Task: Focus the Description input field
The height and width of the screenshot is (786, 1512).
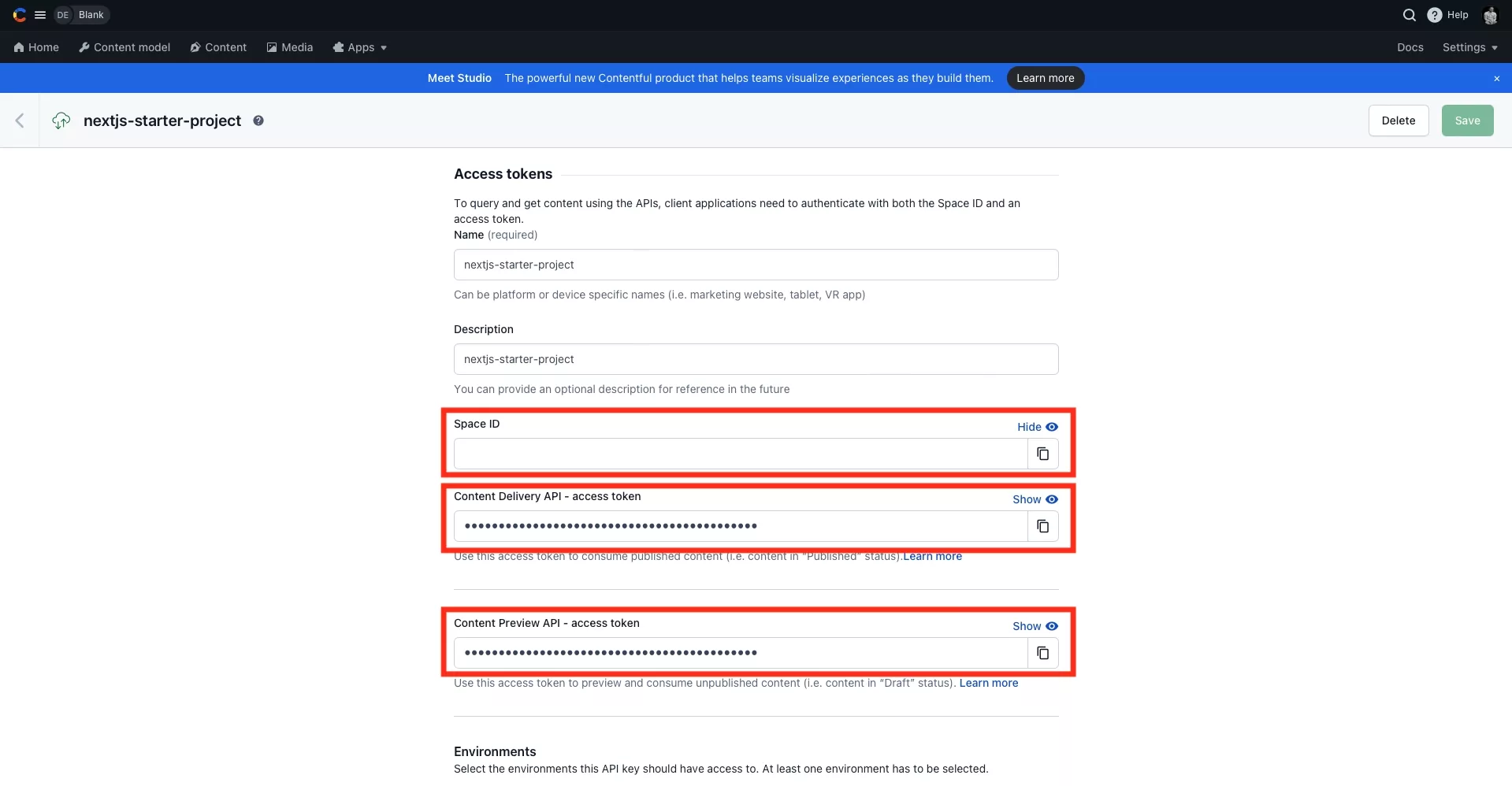Action: 756,359
